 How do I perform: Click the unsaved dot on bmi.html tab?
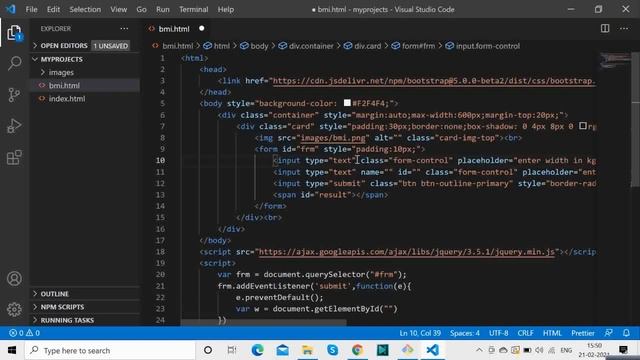(202, 29)
